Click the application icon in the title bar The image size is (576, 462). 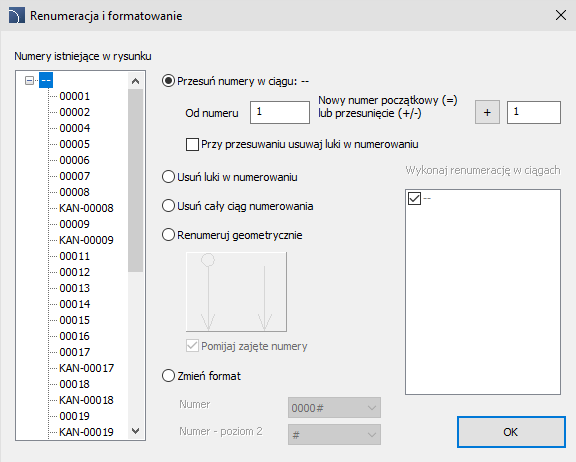click(17, 16)
